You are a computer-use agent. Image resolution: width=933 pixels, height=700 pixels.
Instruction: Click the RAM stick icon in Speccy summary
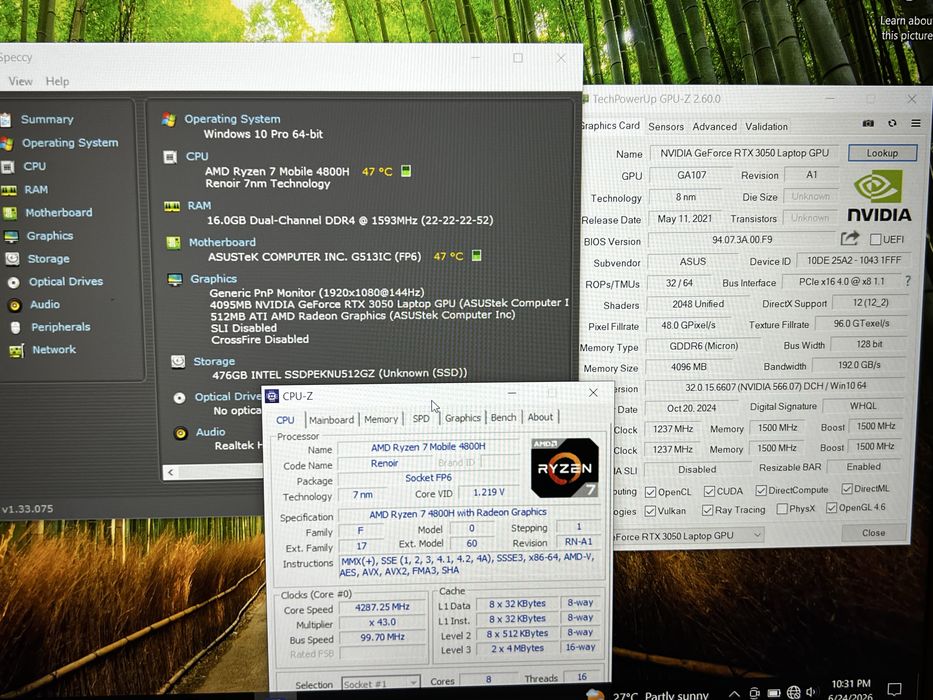click(x=172, y=207)
